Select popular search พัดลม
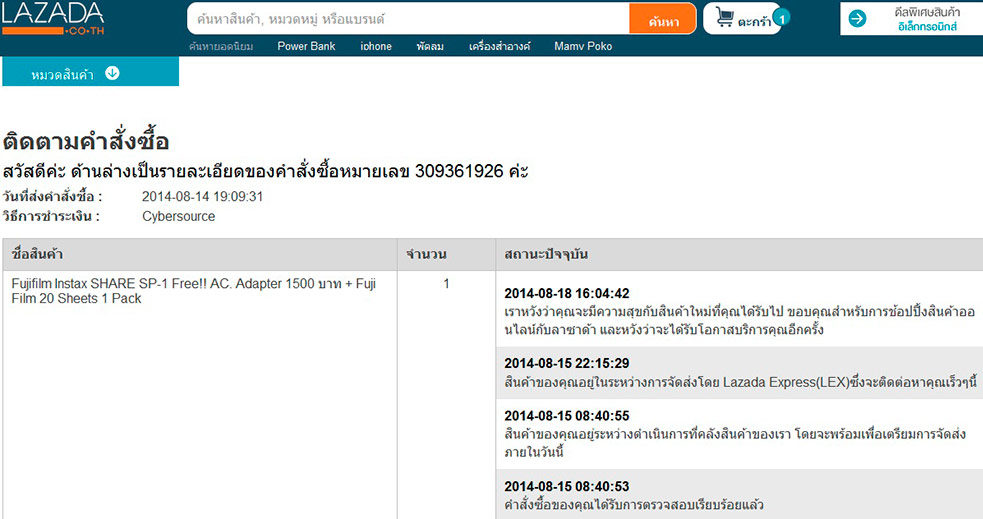This screenshot has width=983, height=519. pos(430,46)
